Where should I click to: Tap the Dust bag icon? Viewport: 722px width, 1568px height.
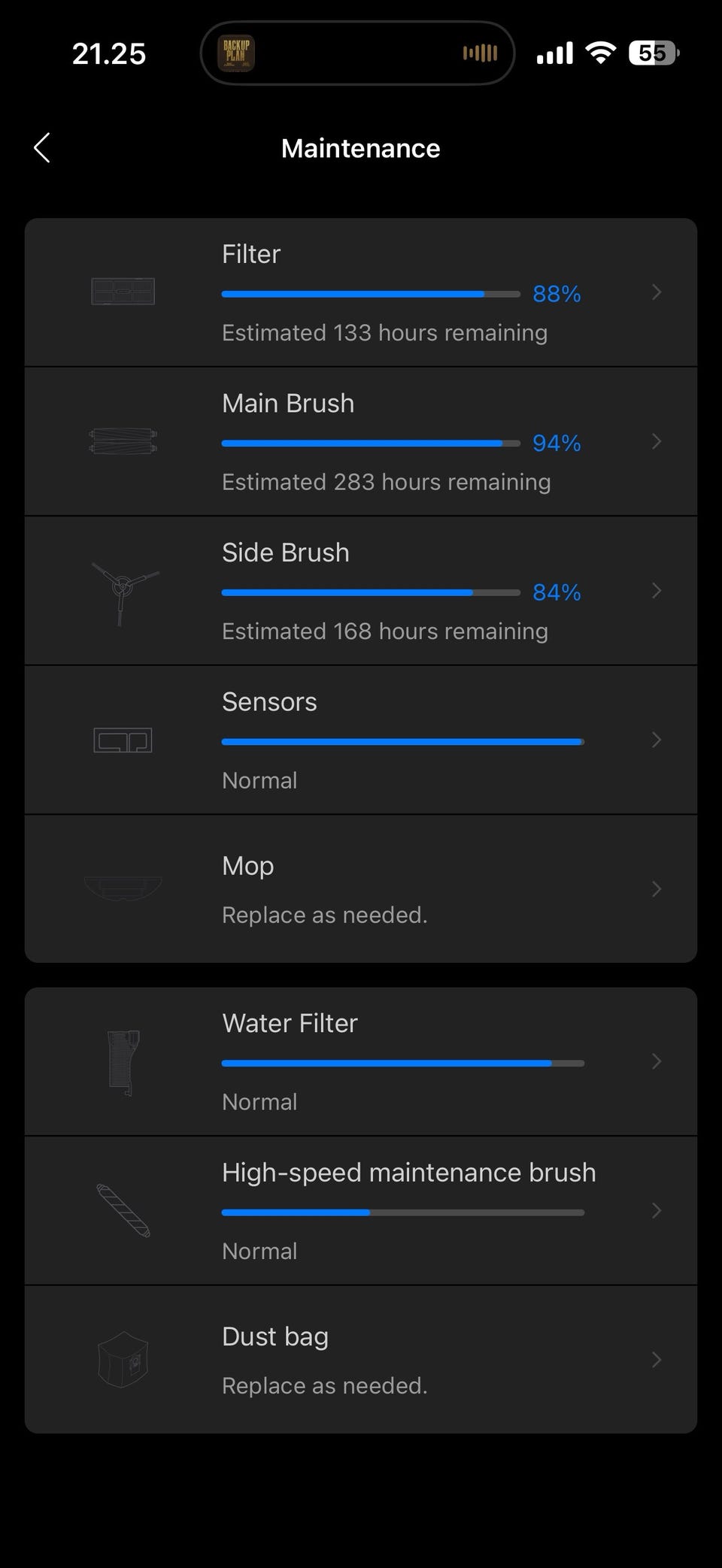[123, 1360]
